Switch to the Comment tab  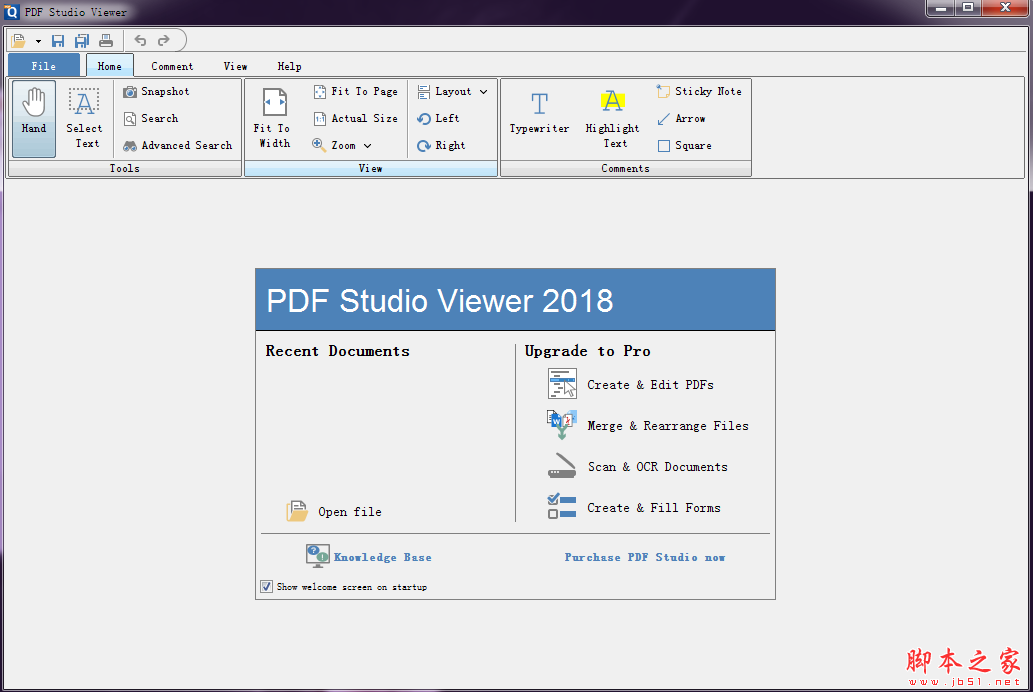[172, 66]
